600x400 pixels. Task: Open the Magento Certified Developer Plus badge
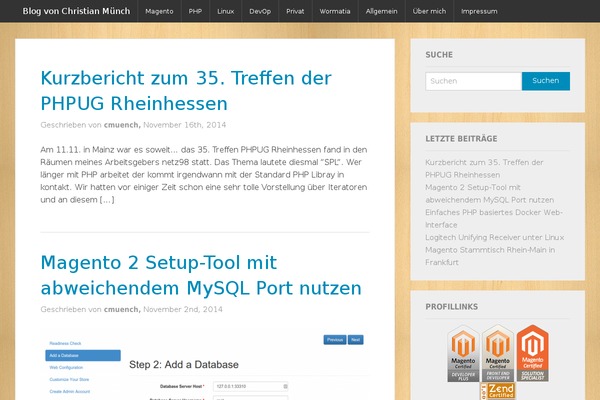(463, 353)
